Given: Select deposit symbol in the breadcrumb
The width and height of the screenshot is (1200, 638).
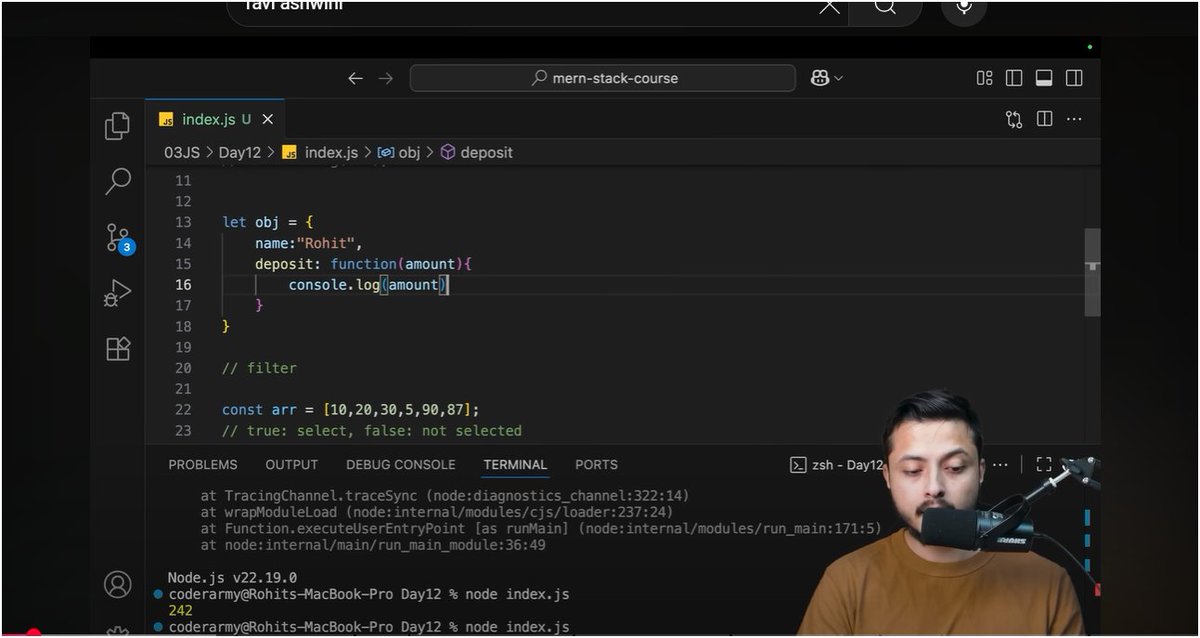Looking at the screenshot, I should [x=477, y=152].
